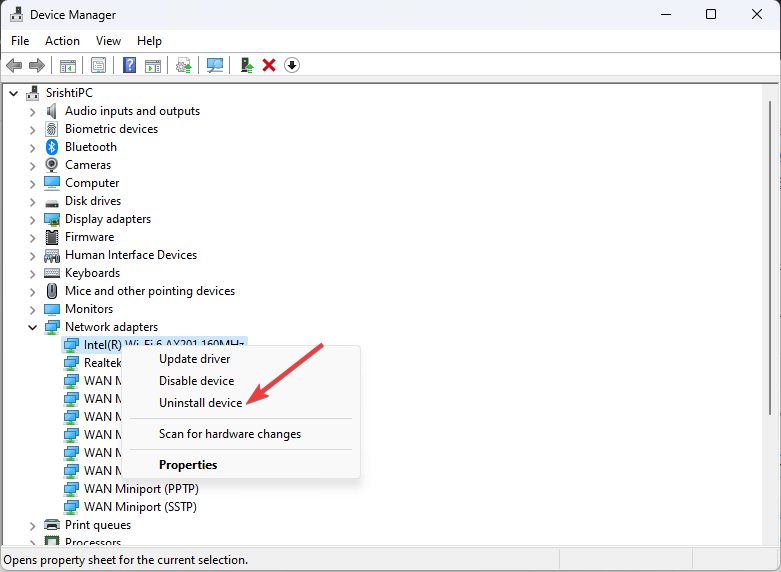
Task: Open the Help menu
Action: [149, 41]
